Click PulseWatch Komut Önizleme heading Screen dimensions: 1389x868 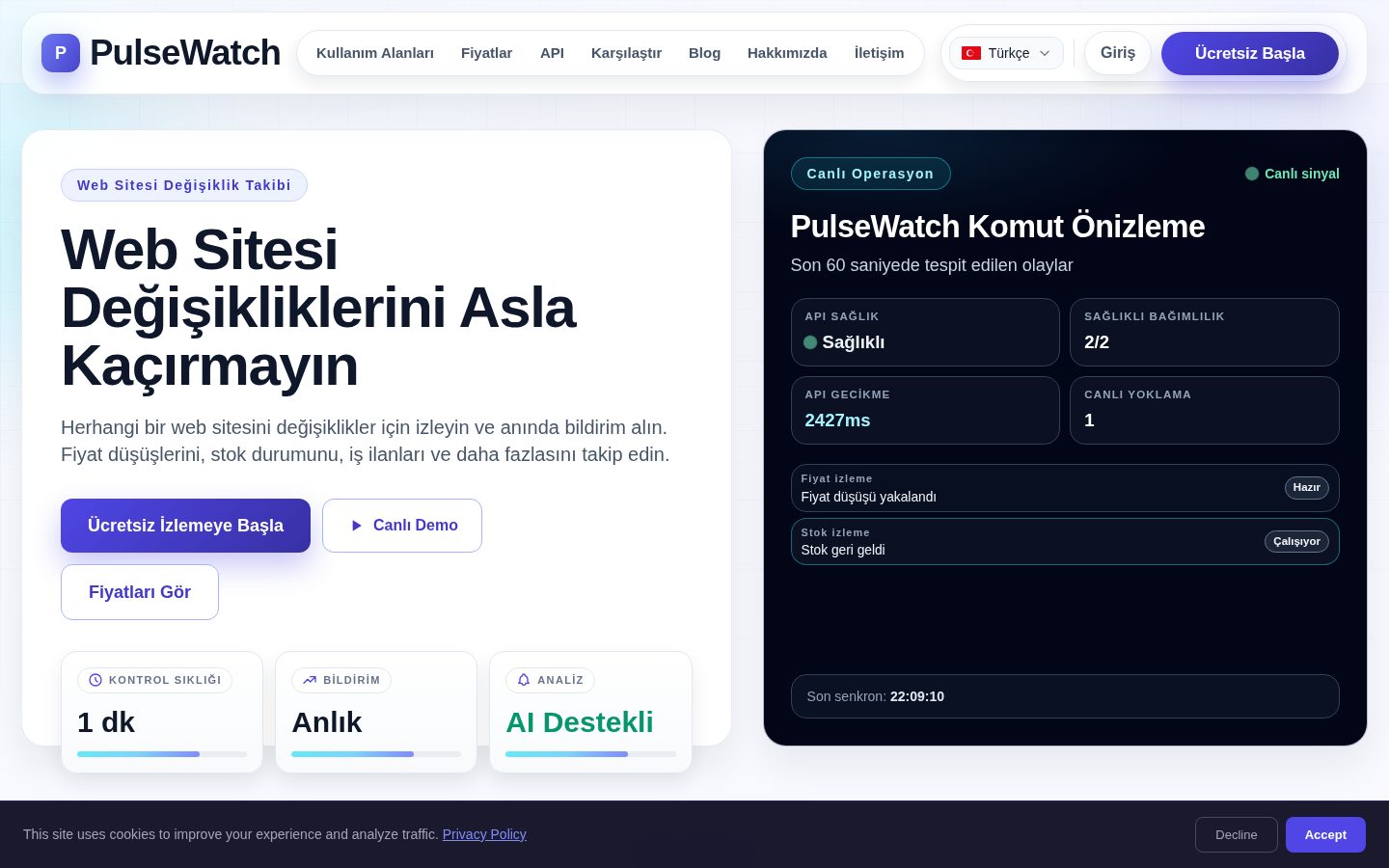click(x=997, y=226)
